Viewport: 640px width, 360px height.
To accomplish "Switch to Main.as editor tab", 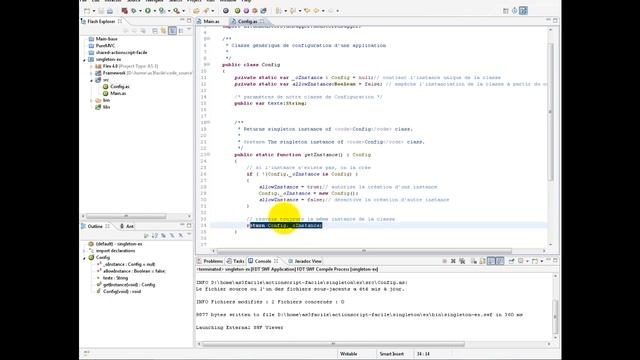I will 211,21.
